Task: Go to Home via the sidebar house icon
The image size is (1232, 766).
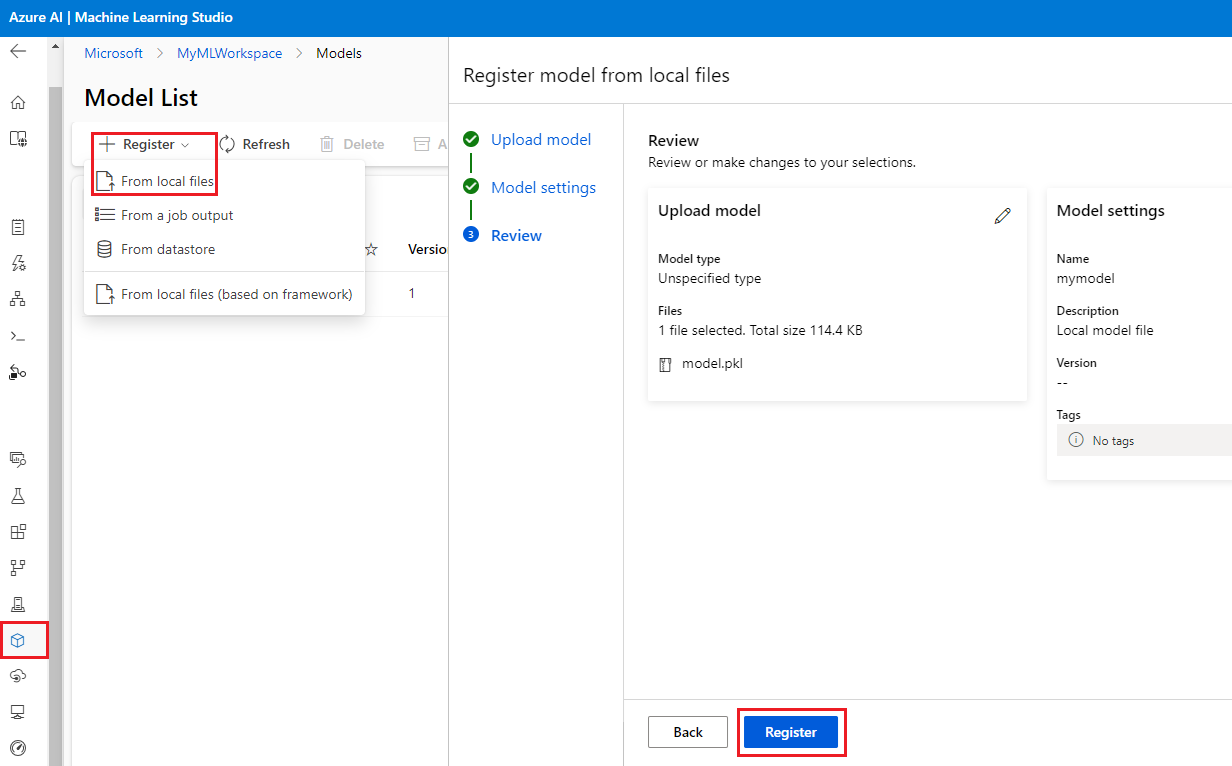Action: click(x=18, y=103)
